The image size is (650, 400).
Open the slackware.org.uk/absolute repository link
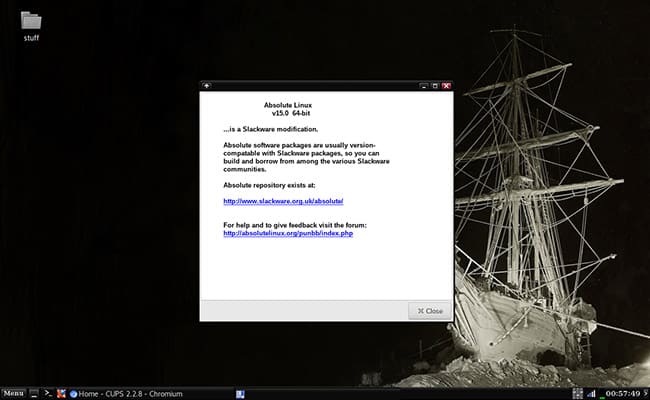[267, 201]
